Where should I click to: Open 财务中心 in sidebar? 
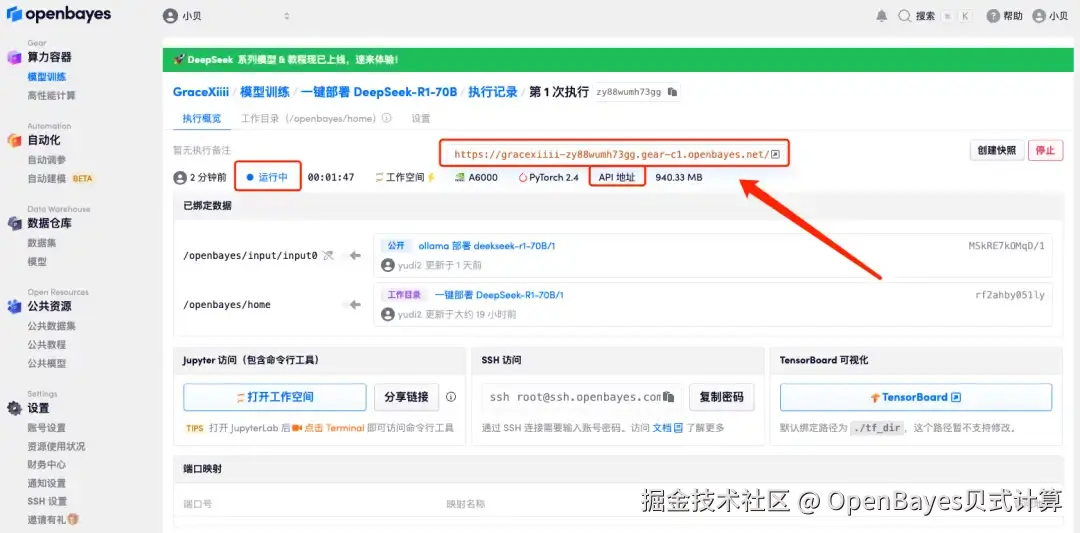(x=47, y=465)
